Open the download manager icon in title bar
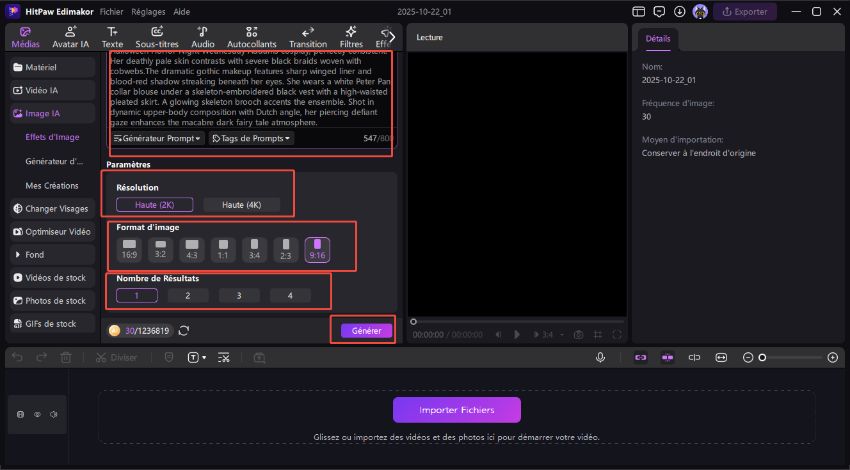 pos(680,12)
